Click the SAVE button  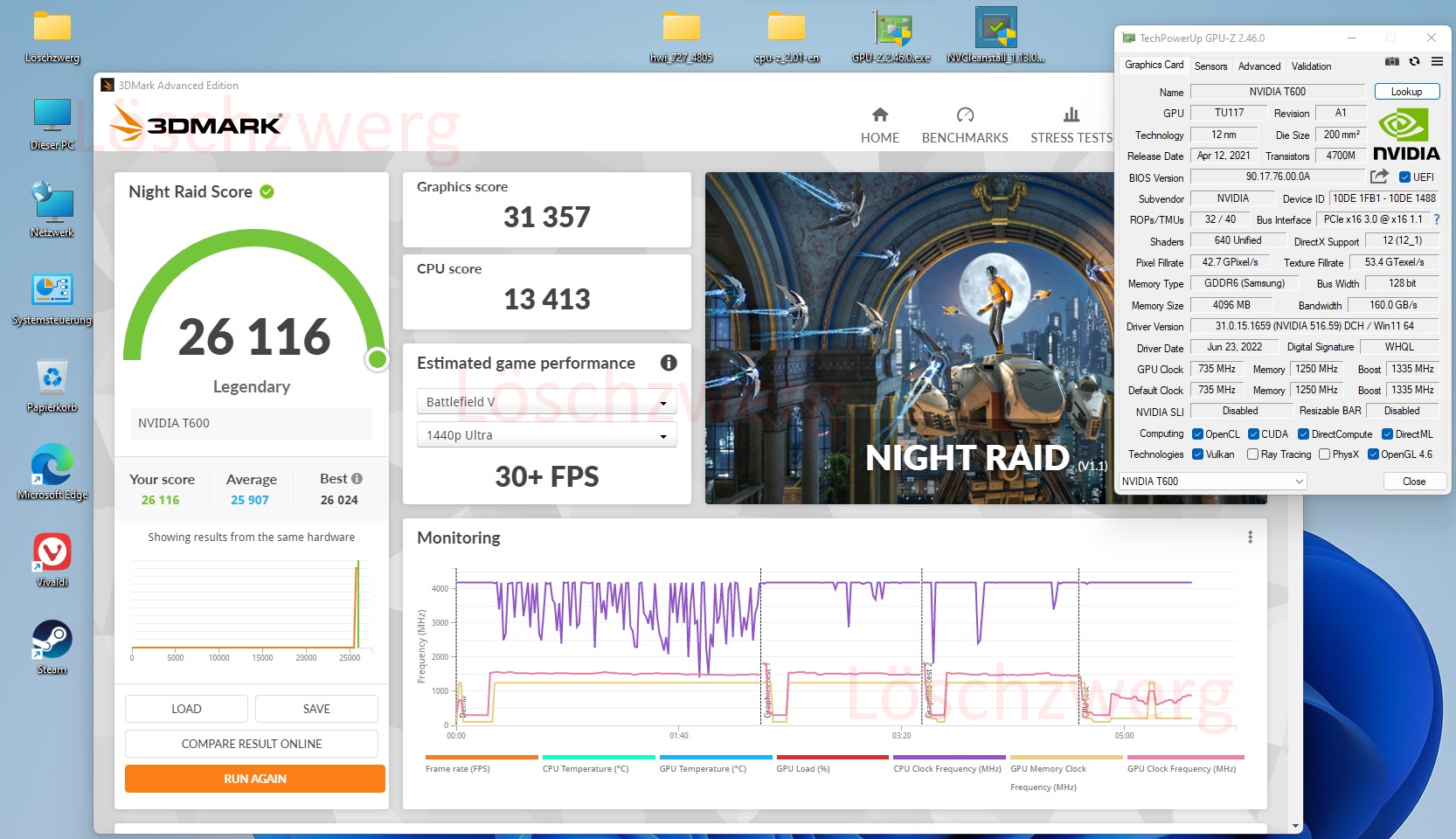[316, 709]
